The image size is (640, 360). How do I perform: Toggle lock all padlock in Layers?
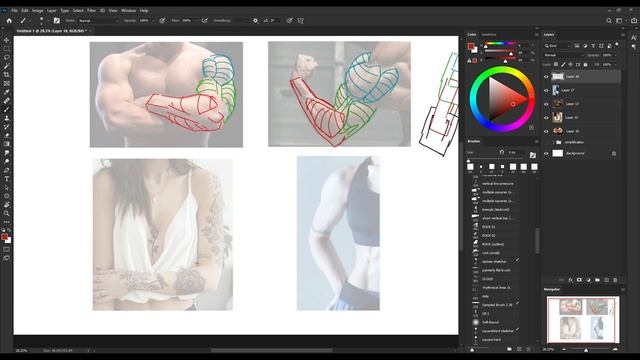585,64
